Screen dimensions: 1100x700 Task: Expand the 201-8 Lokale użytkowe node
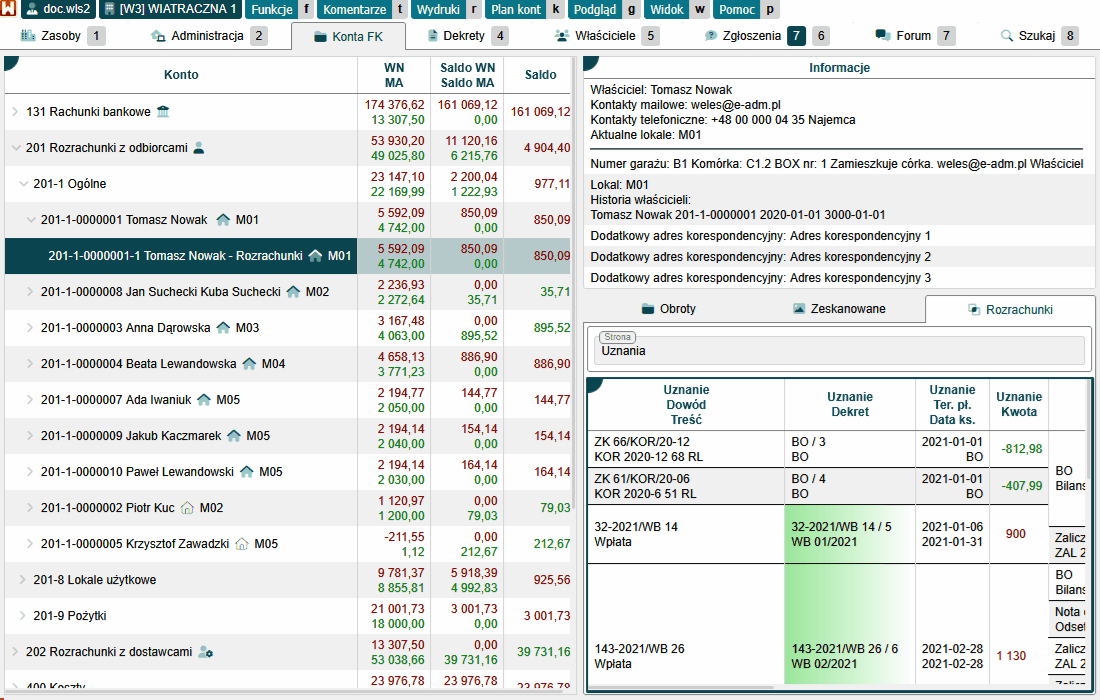(x=23, y=580)
